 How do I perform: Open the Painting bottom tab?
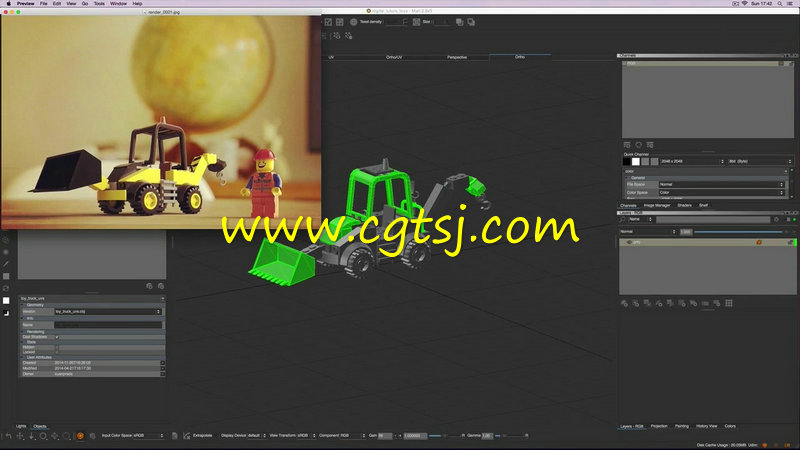point(682,426)
